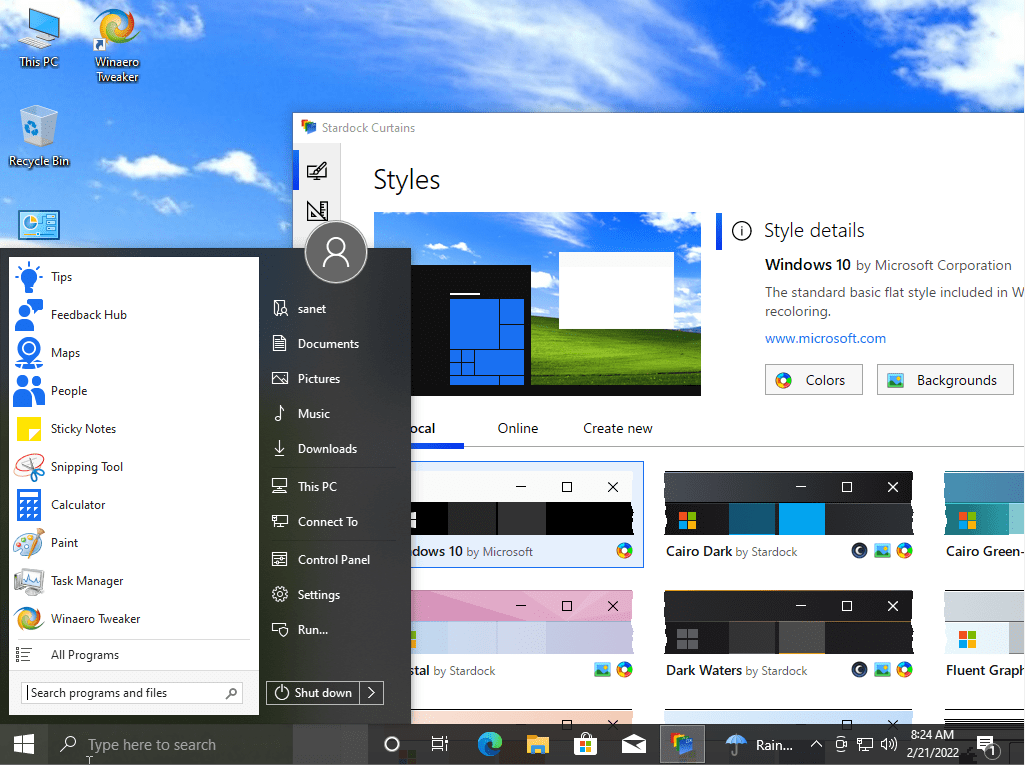Click color wheel icon on Cairo Dark
The image size is (1025, 765).
pyautogui.click(x=905, y=551)
